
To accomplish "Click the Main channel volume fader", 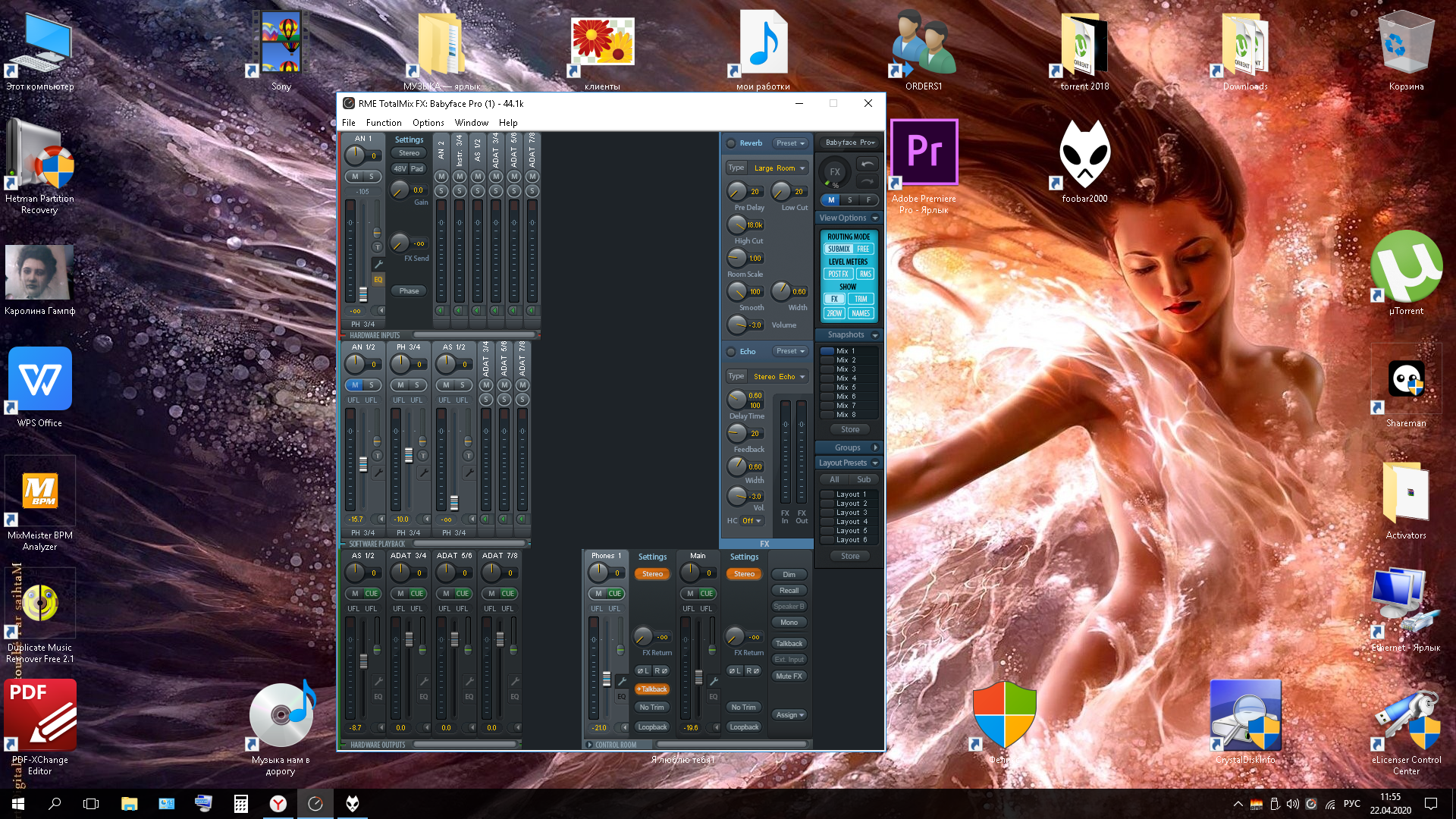I will pyautogui.click(x=698, y=677).
